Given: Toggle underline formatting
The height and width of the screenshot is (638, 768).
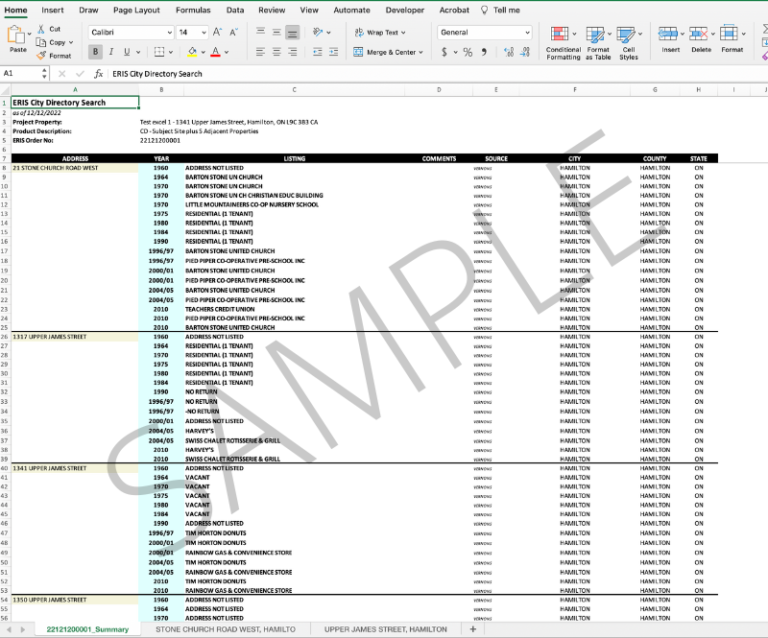Looking at the screenshot, I should pos(127,52).
